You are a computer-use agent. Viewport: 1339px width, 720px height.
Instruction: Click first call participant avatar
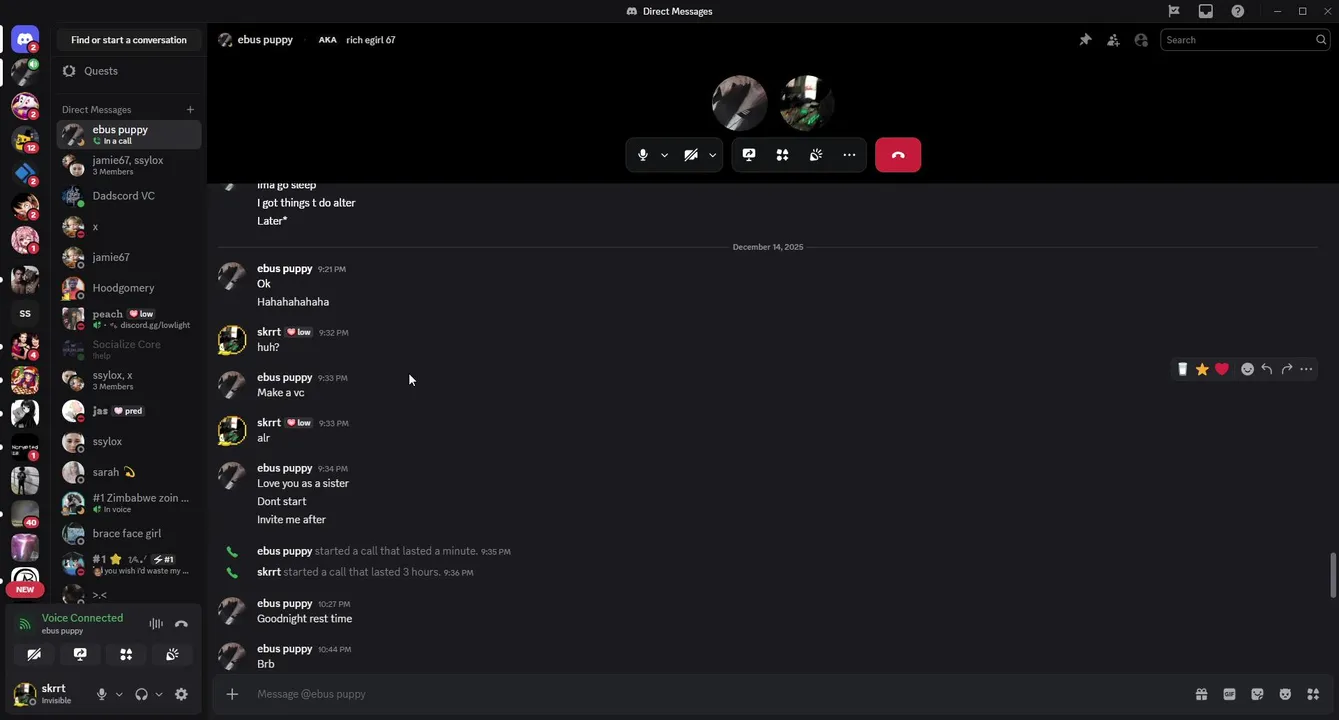point(739,103)
